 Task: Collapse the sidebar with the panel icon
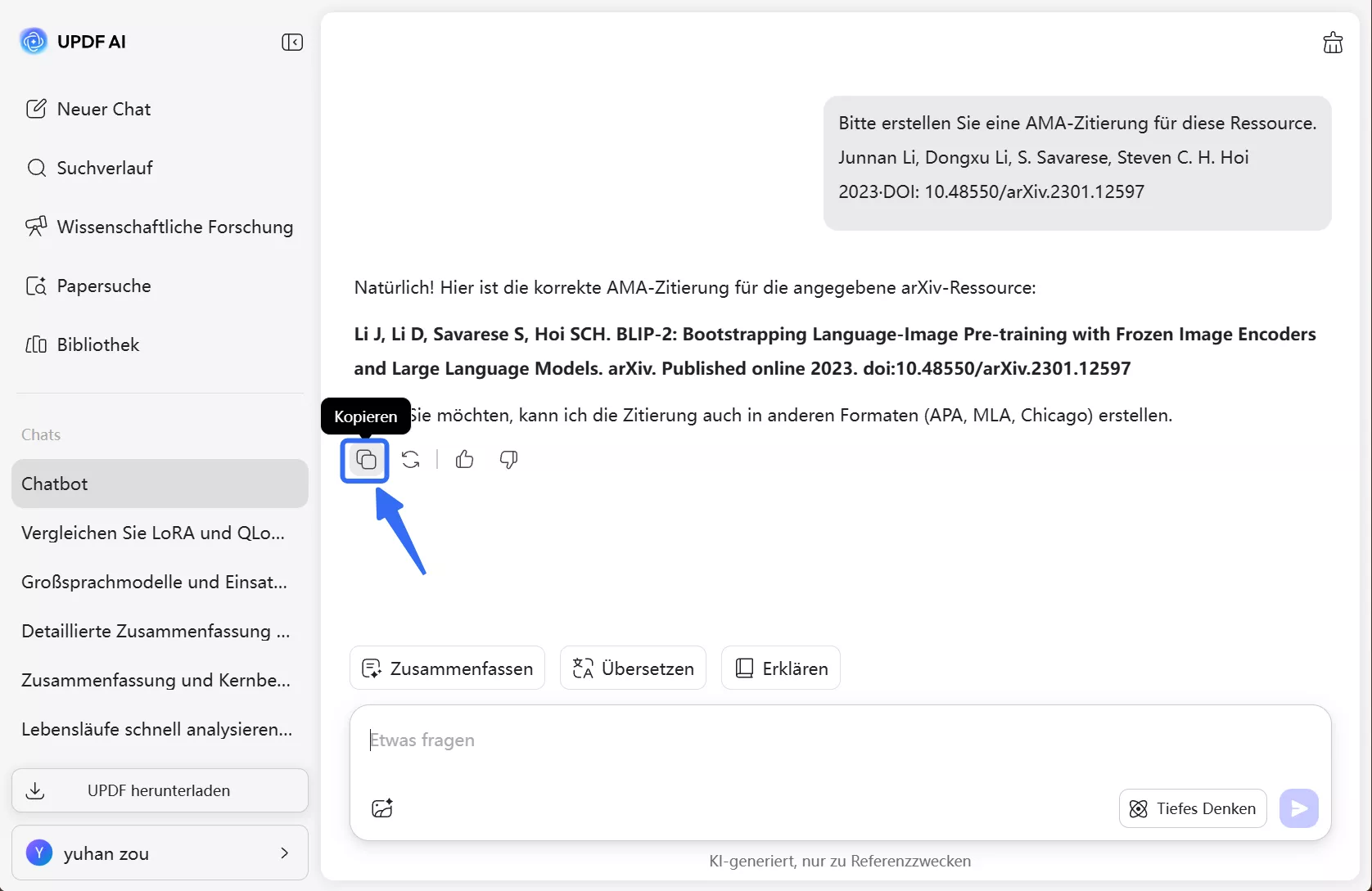(x=292, y=43)
